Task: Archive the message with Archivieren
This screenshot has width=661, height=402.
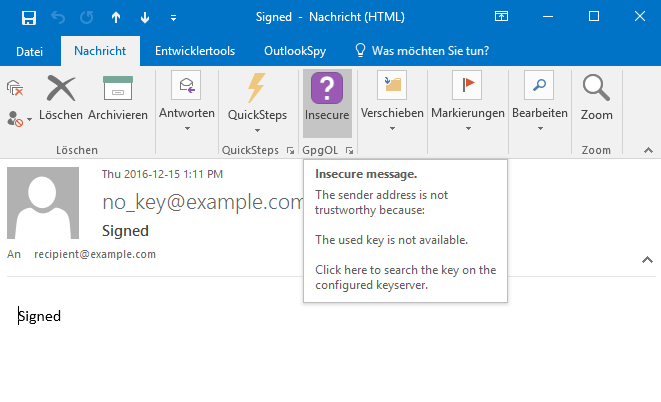Action: (x=118, y=98)
